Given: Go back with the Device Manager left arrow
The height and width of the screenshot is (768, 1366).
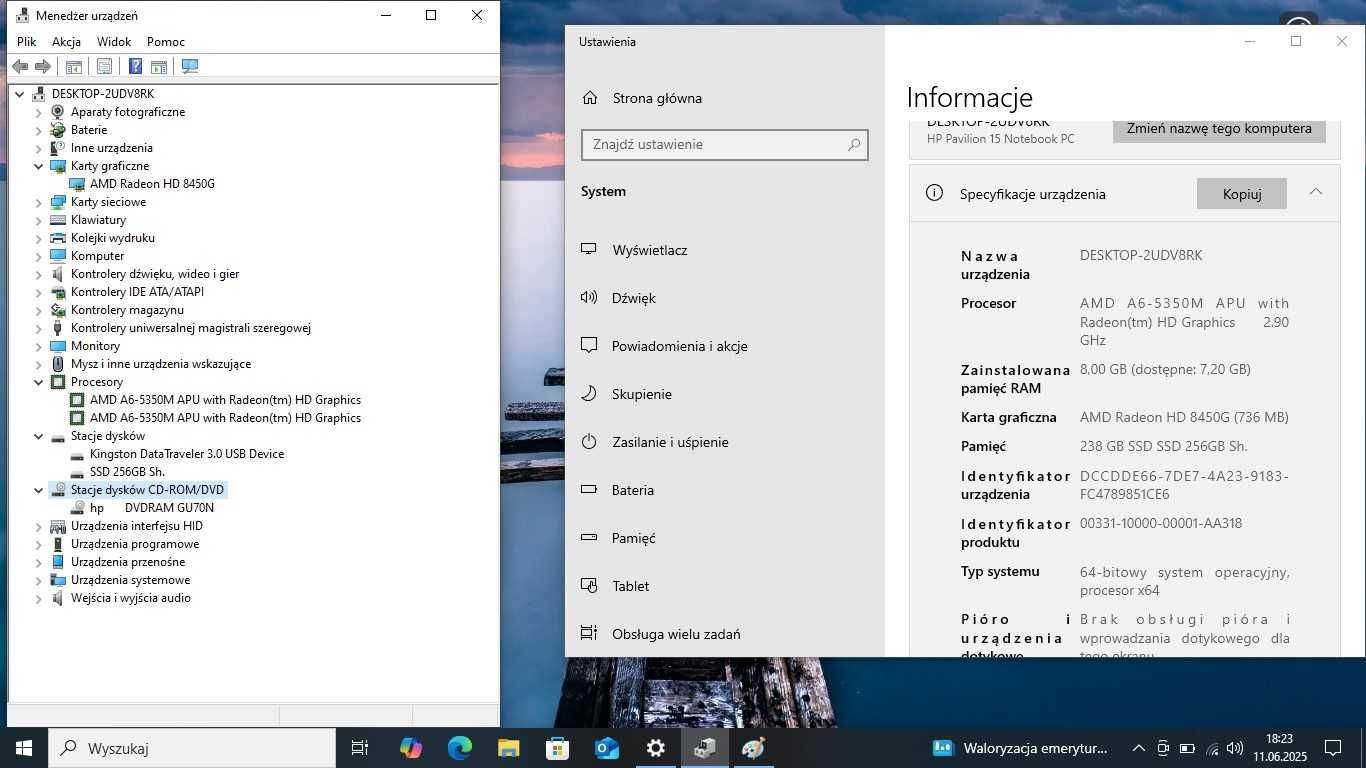Looking at the screenshot, I should (x=20, y=67).
